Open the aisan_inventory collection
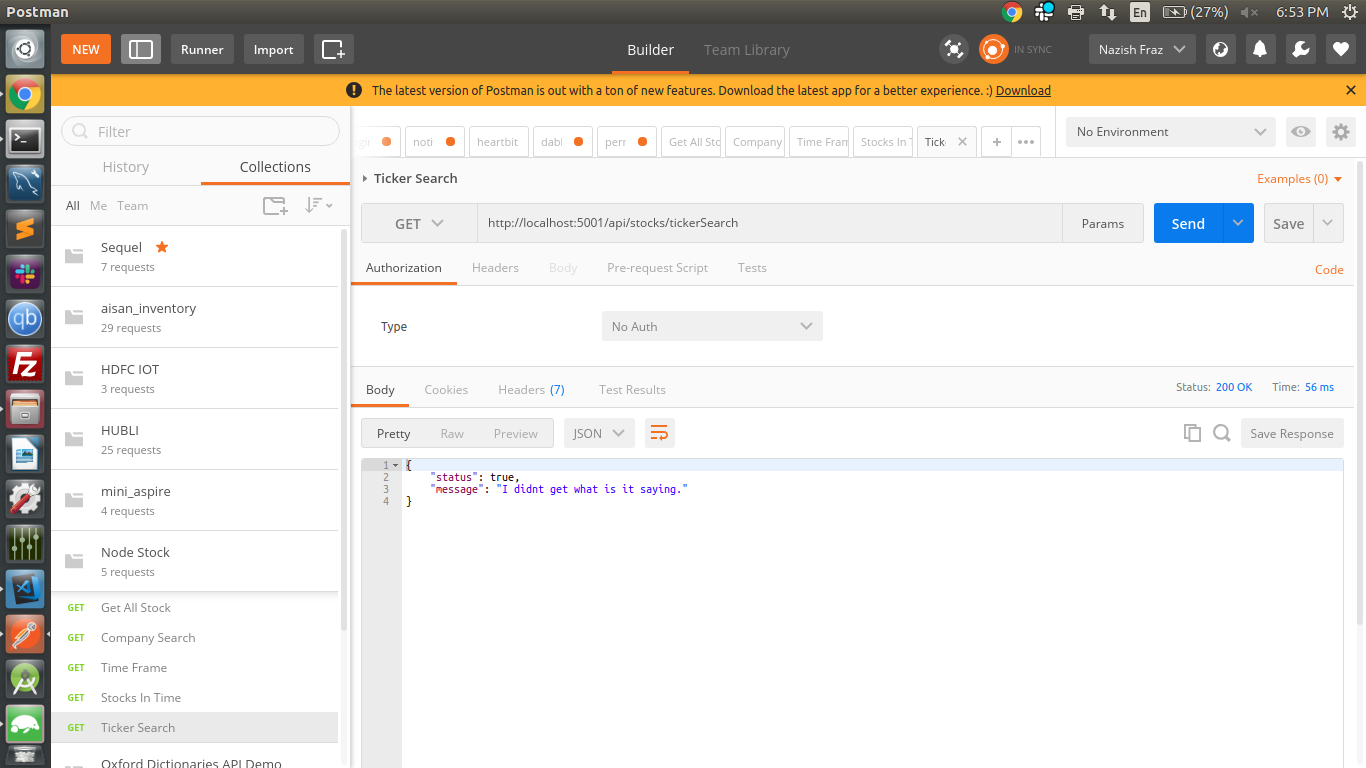 tap(195, 317)
